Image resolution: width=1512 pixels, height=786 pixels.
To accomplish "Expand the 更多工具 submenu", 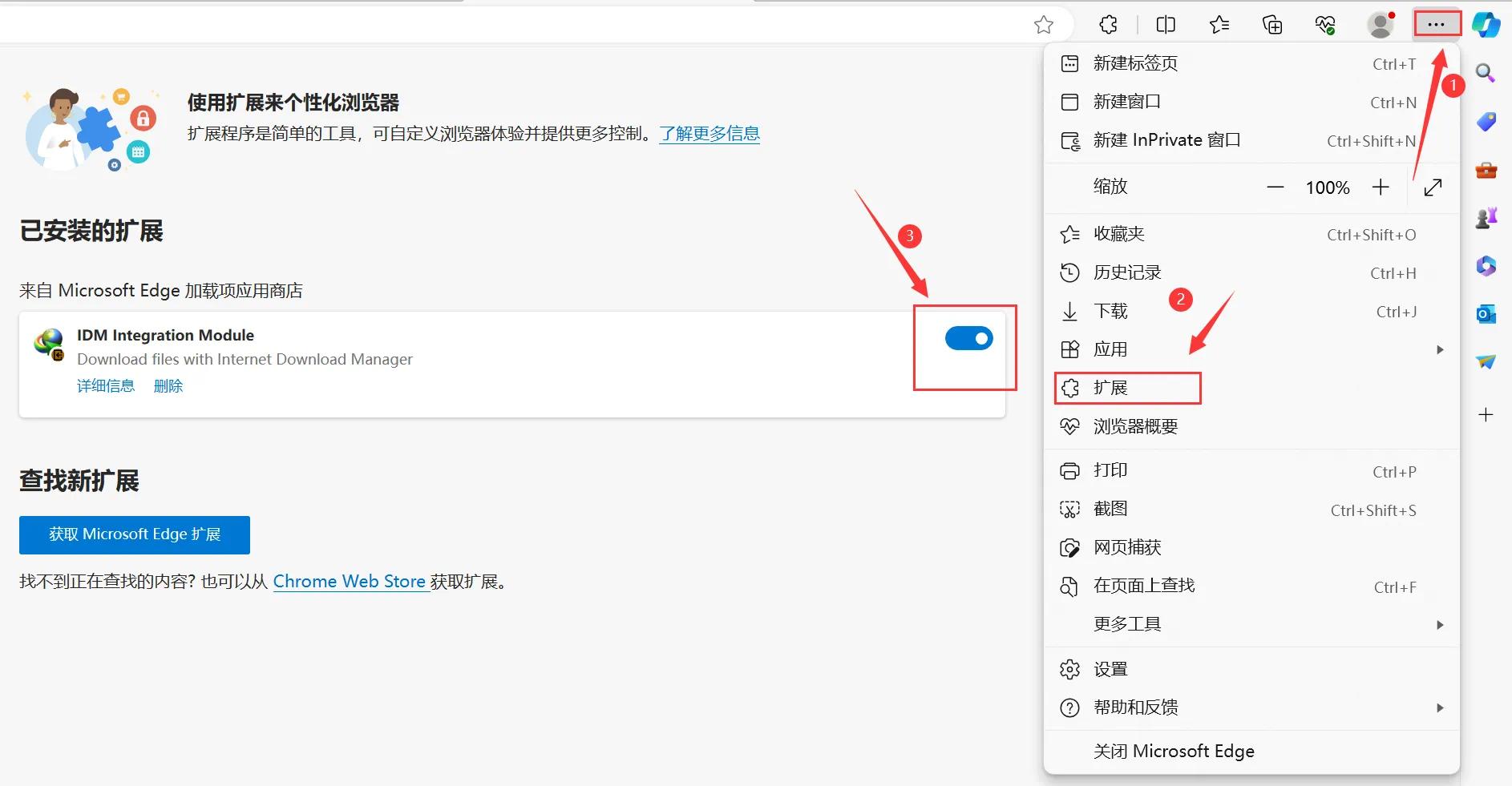I will [x=1251, y=624].
